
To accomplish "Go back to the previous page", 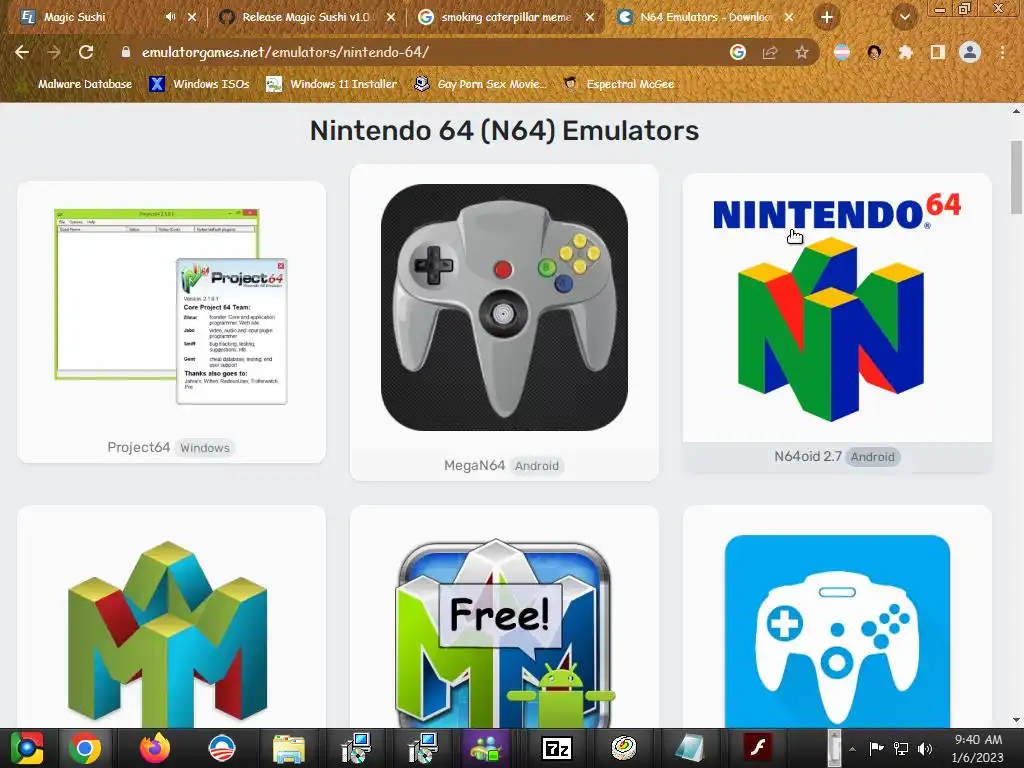I will (22, 52).
